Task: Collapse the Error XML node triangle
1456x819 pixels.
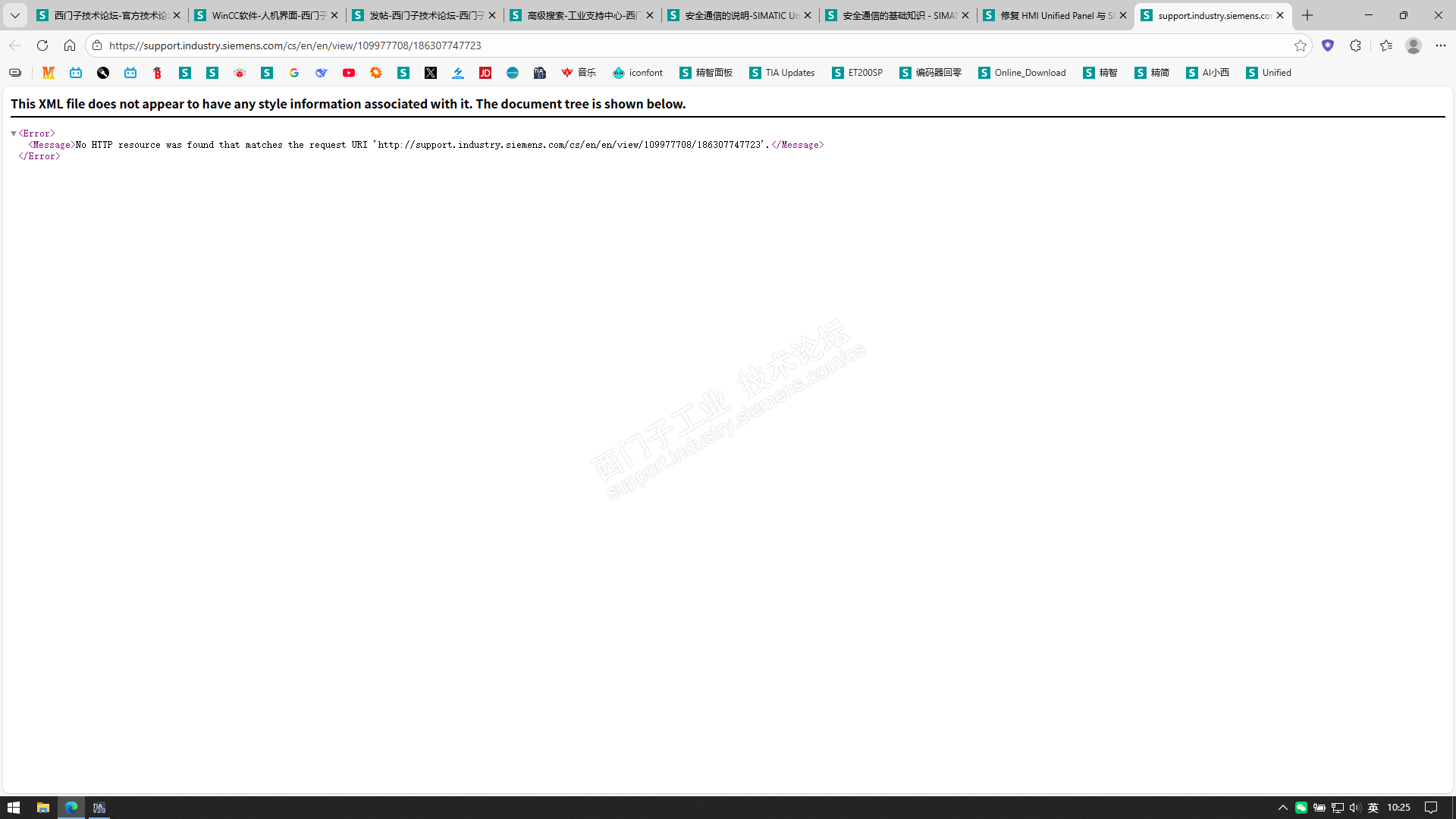Action: pos(14,133)
